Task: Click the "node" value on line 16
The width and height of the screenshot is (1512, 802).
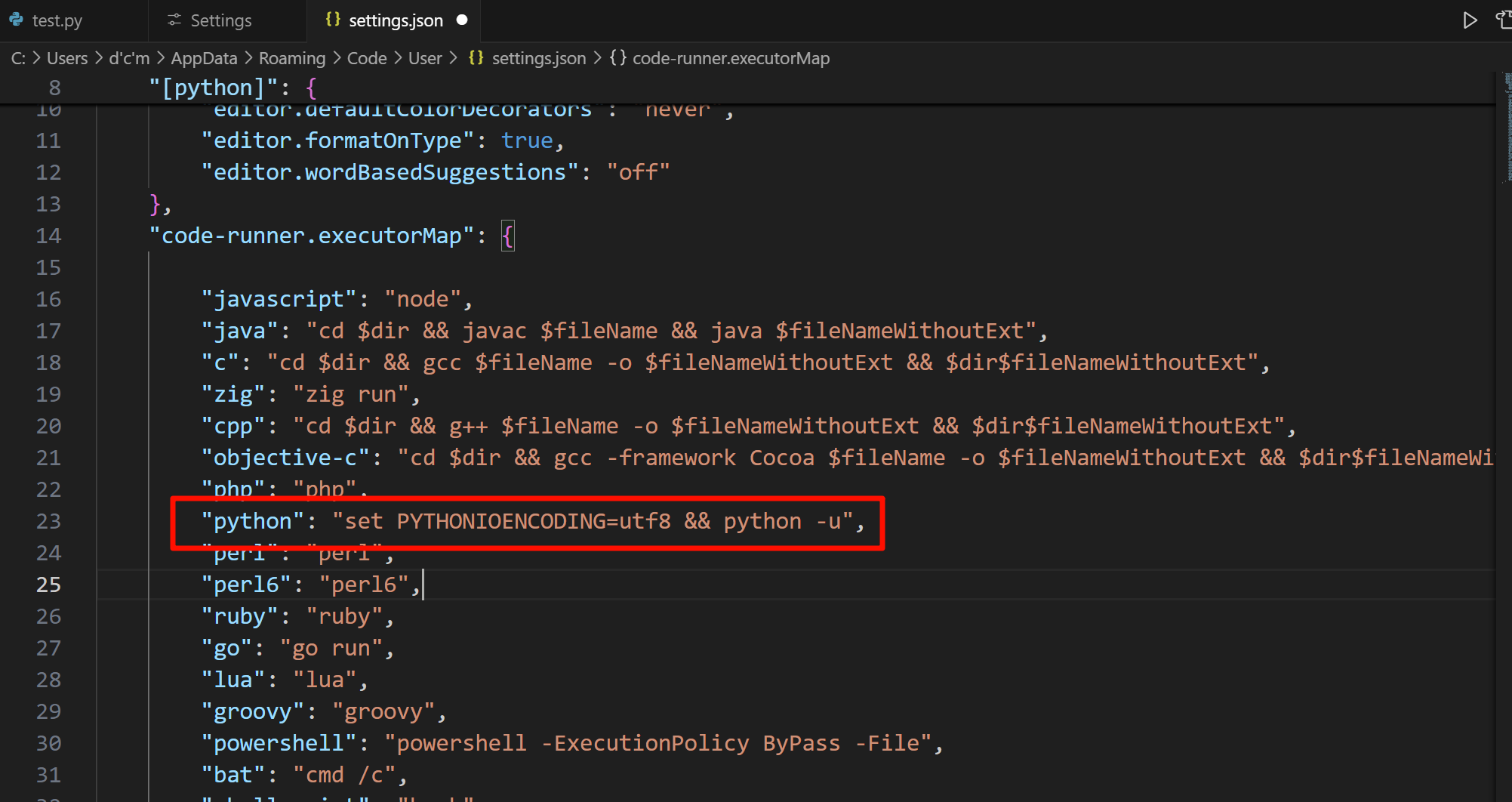Action: pos(423,299)
